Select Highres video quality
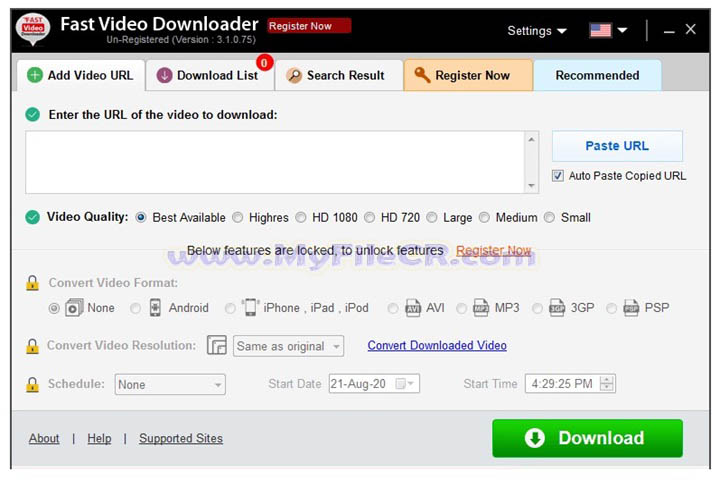 click(237, 217)
